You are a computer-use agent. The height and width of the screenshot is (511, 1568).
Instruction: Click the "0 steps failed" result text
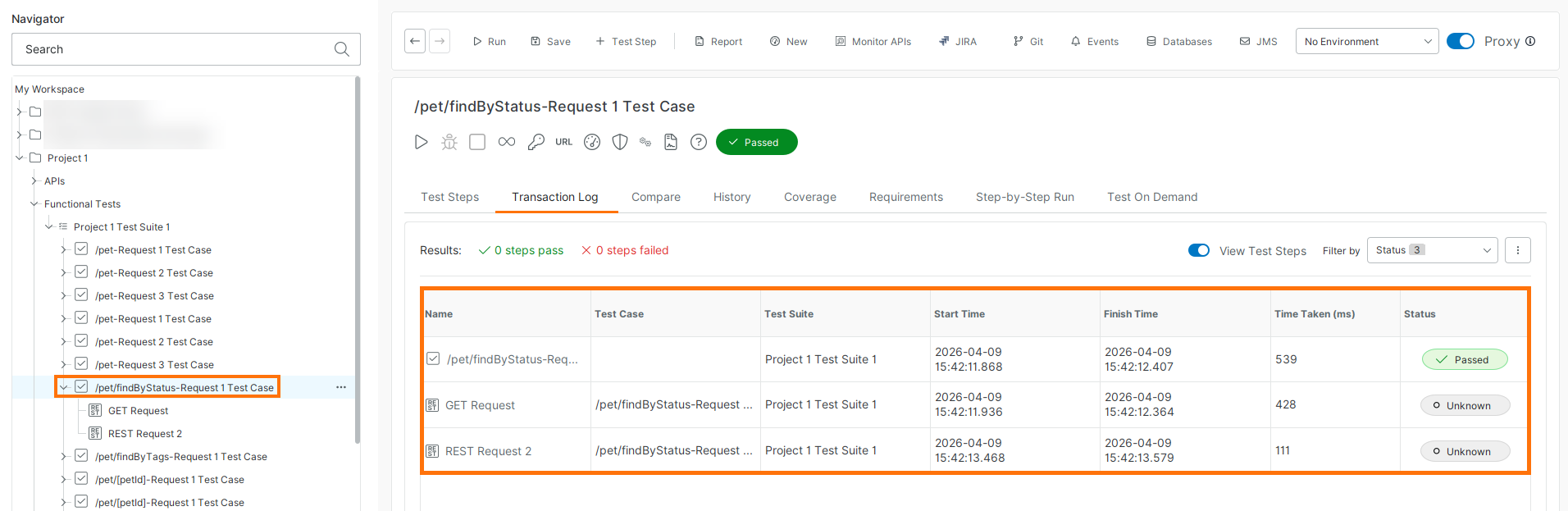pos(631,250)
